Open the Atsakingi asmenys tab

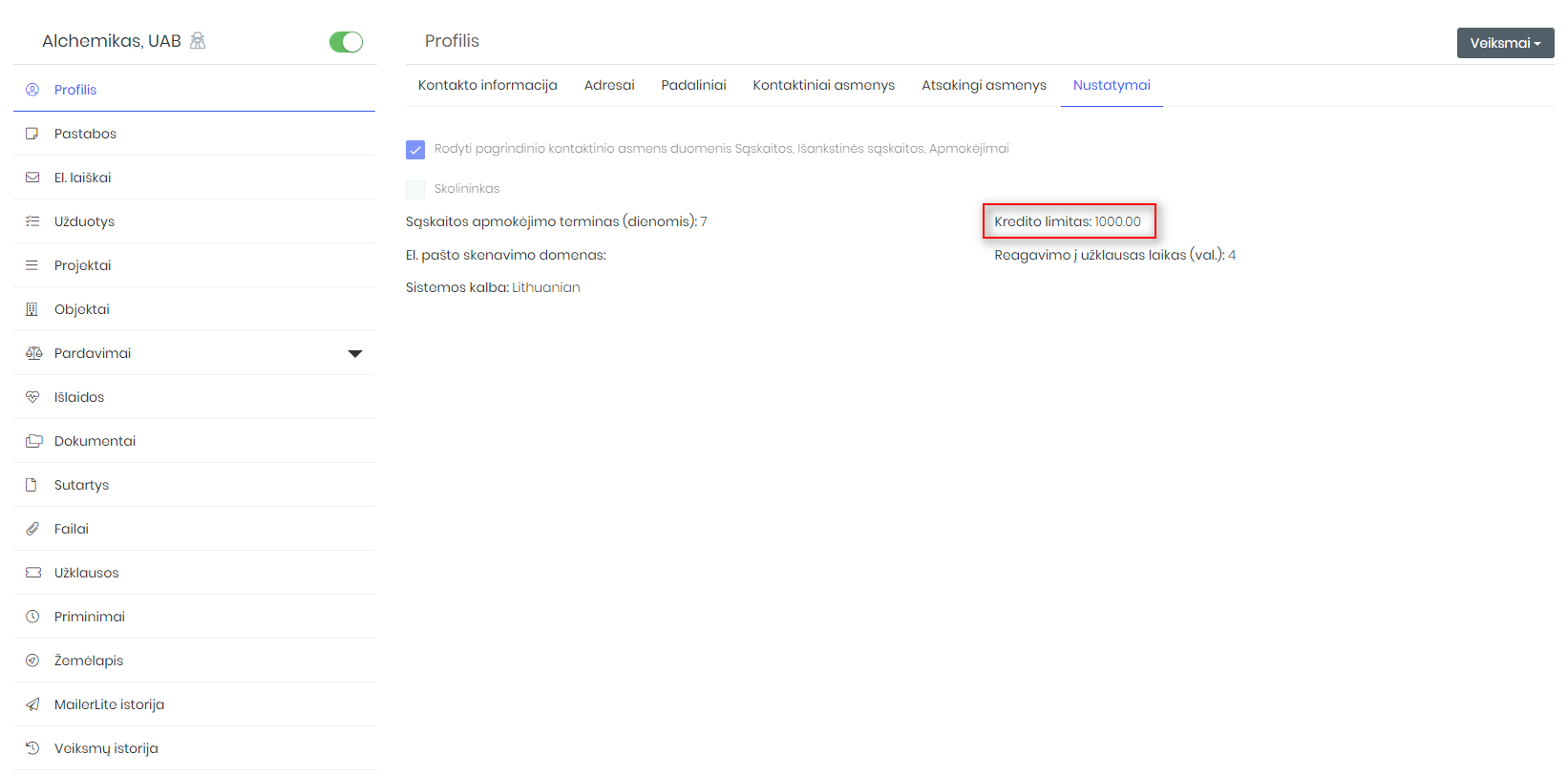coord(984,85)
